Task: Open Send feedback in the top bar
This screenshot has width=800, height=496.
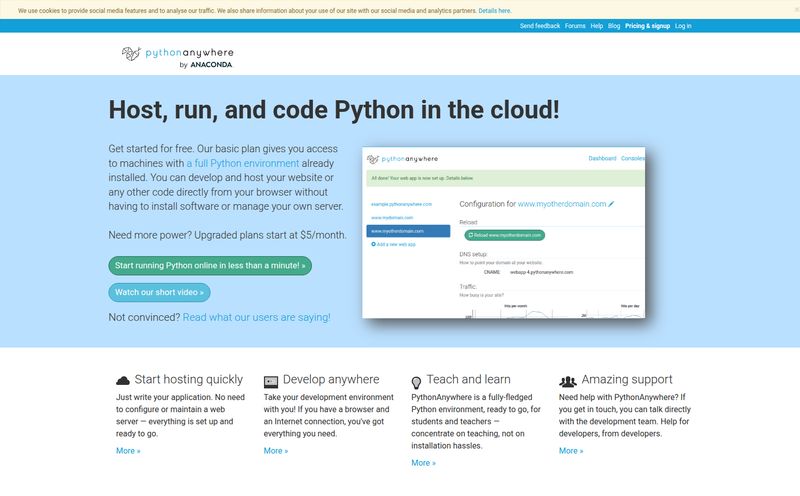Action: click(x=540, y=26)
